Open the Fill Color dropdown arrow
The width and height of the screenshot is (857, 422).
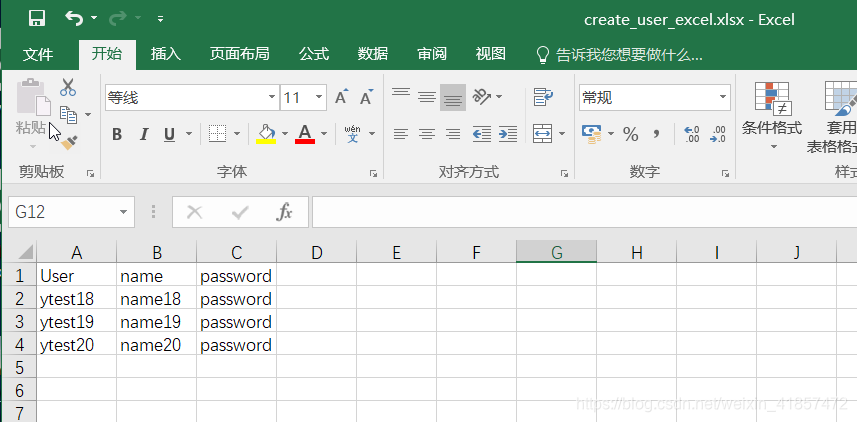point(285,133)
